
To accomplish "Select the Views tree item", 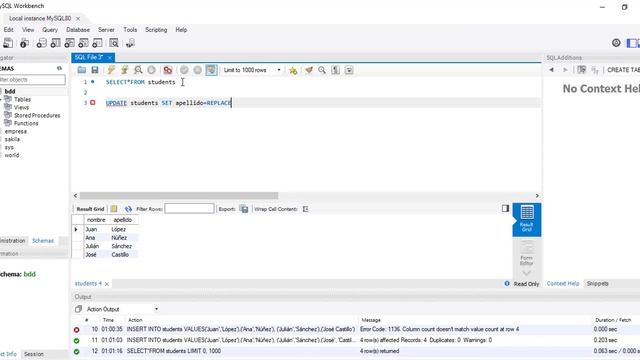I will tap(21, 107).
